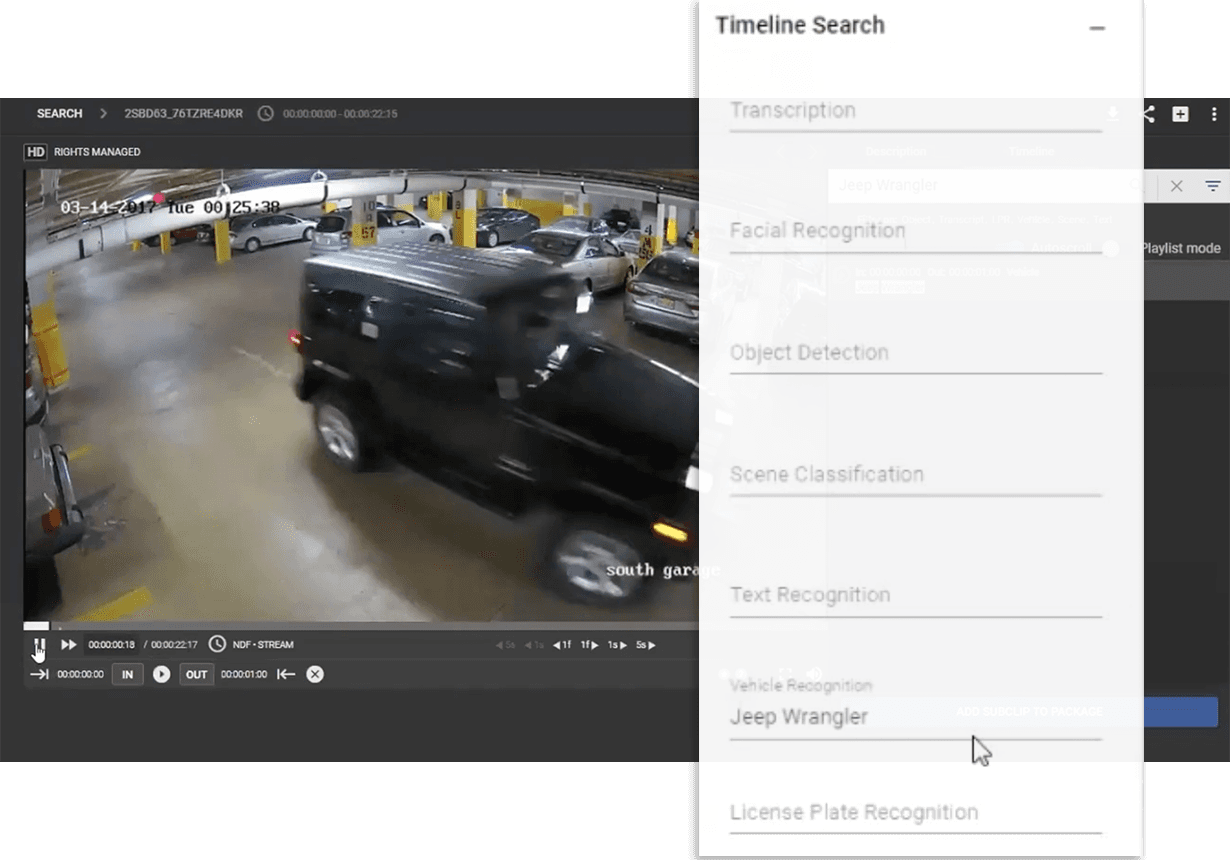Click the SEARCH breadcrumb link
Viewport: 1230px width, 860px height.
pyautogui.click(x=59, y=114)
